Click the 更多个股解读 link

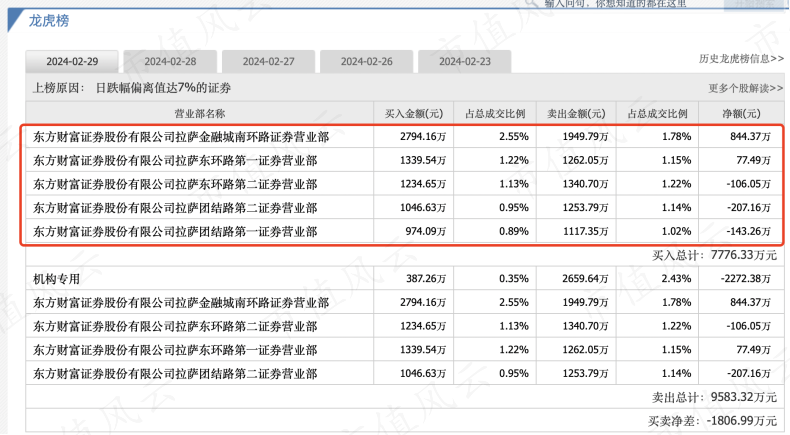746,88
